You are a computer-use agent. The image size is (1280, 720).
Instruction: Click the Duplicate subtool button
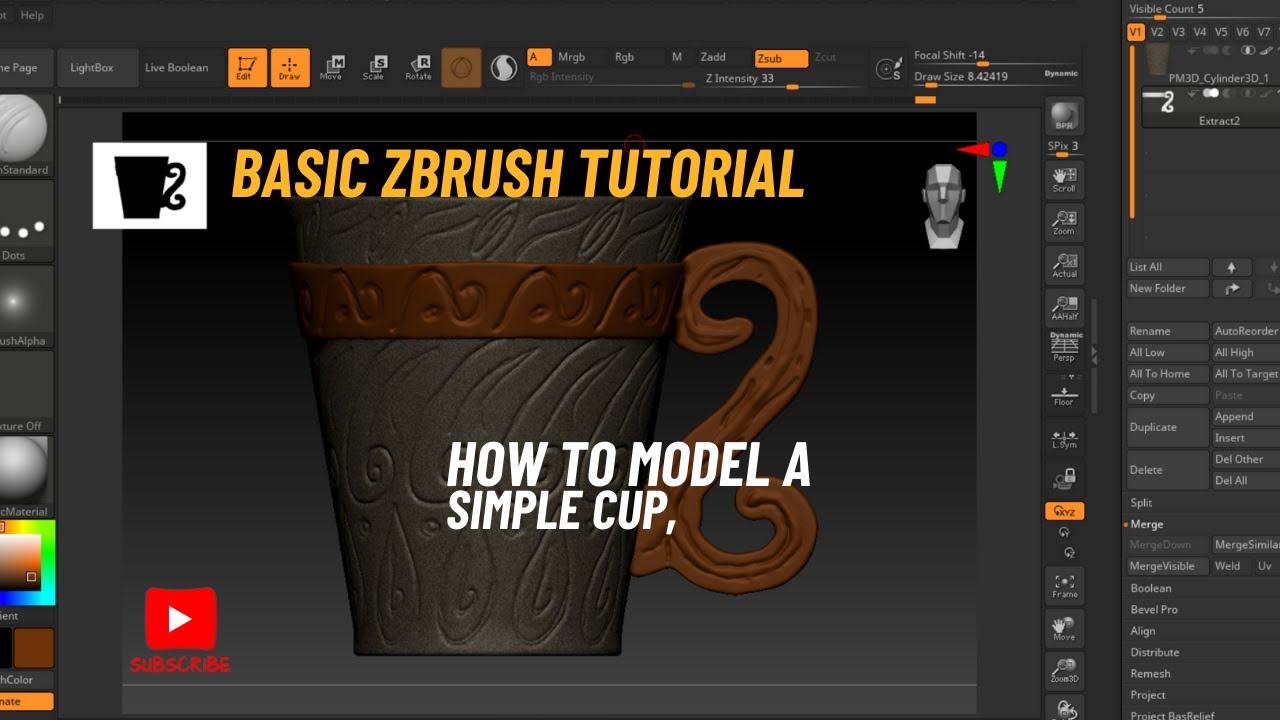point(1167,427)
